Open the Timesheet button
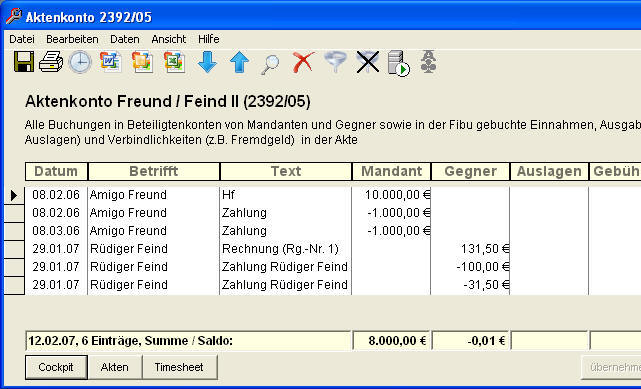The width and height of the screenshot is (641, 389). click(179, 367)
